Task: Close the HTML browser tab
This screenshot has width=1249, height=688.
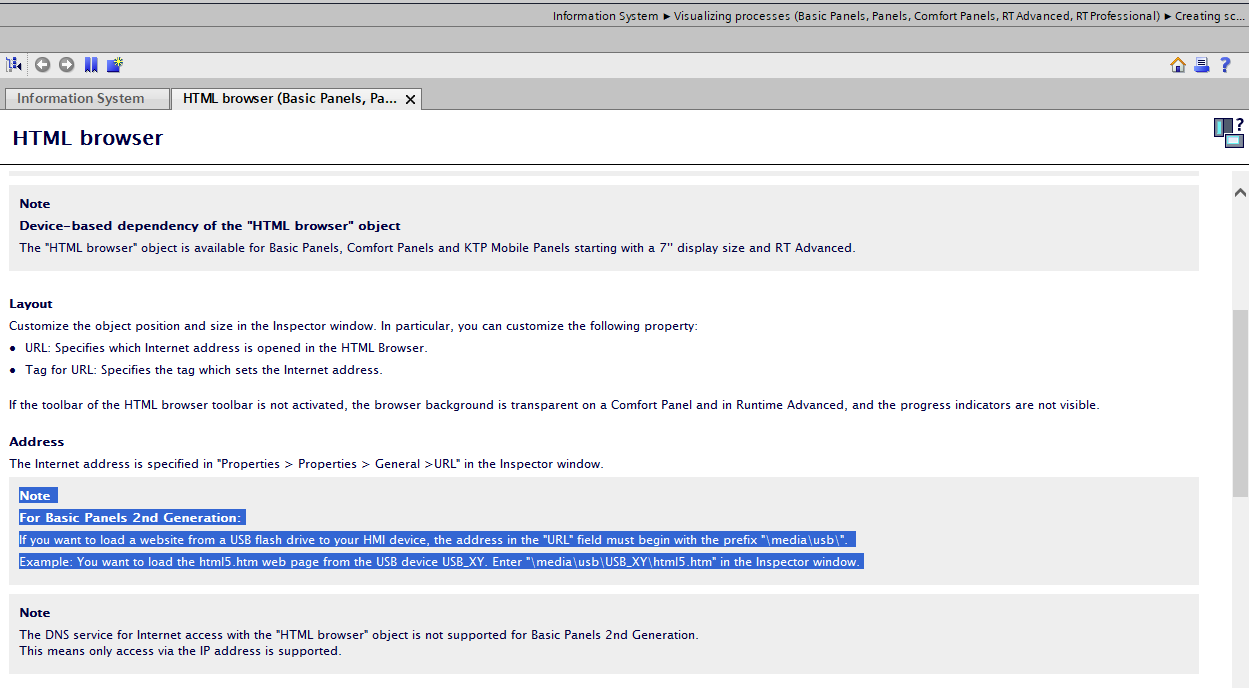Action: [410, 99]
